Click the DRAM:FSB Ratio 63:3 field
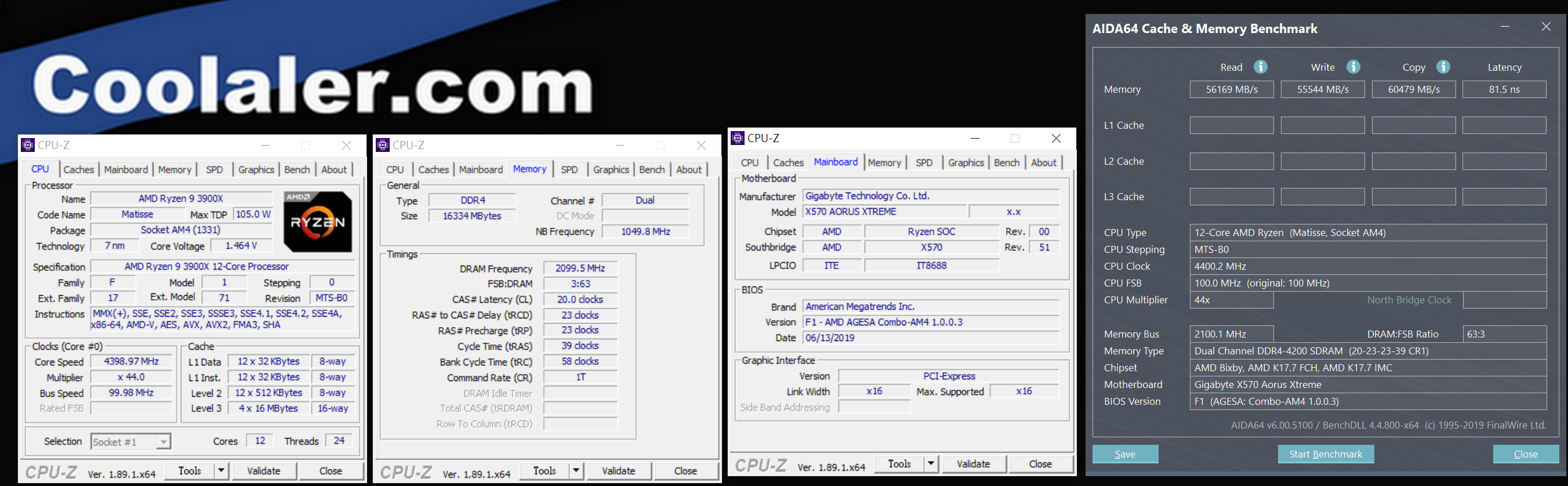This screenshot has height=486, width=1568. pyautogui.click(x=1504, y=333)
